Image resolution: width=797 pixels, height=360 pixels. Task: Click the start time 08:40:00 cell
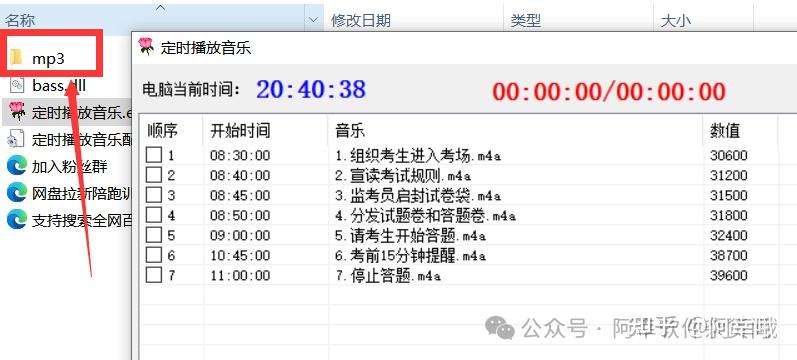240,175
